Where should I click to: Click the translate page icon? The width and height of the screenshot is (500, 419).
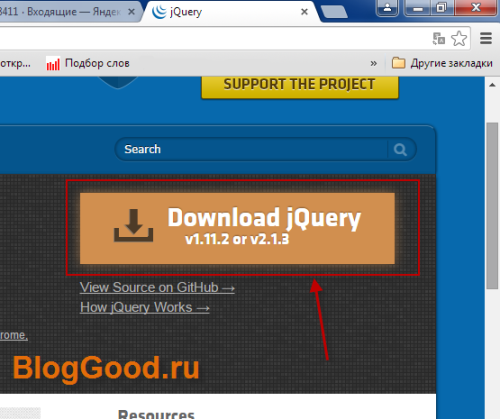pos(439,38)
